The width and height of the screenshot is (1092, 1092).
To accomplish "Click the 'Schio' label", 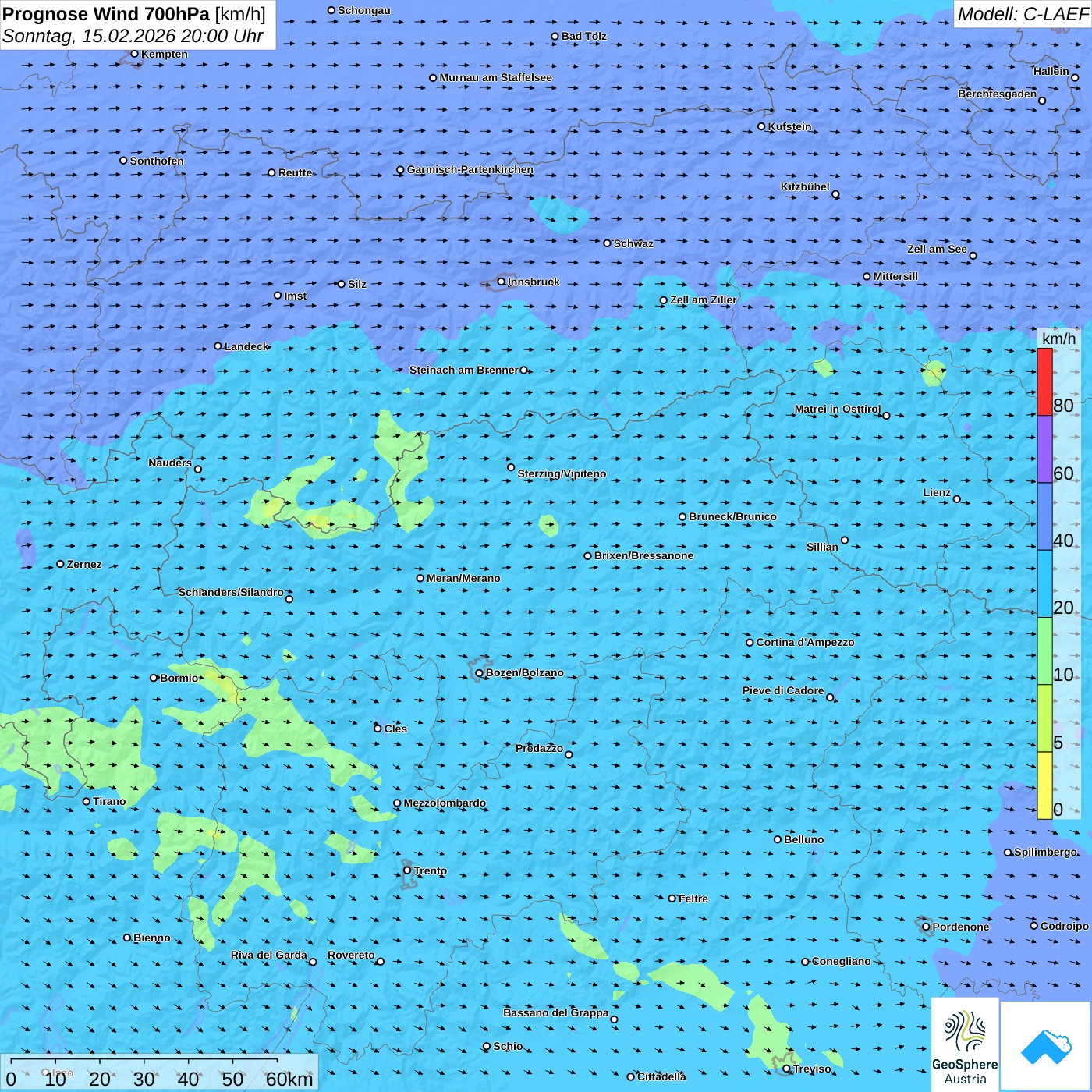I will 508,1046.
